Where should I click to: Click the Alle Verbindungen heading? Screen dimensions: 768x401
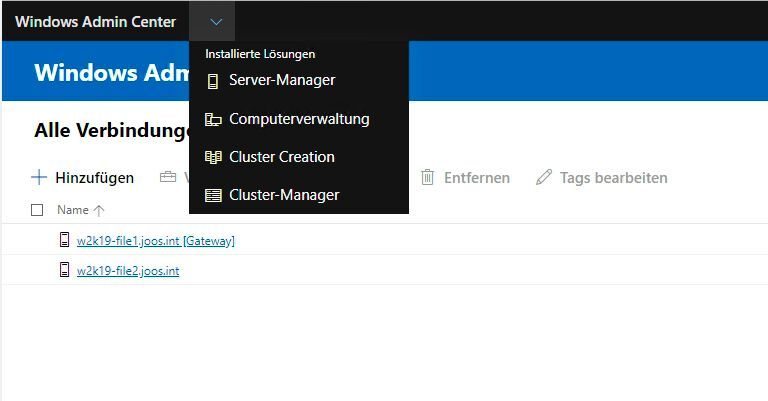pos(112,130)
